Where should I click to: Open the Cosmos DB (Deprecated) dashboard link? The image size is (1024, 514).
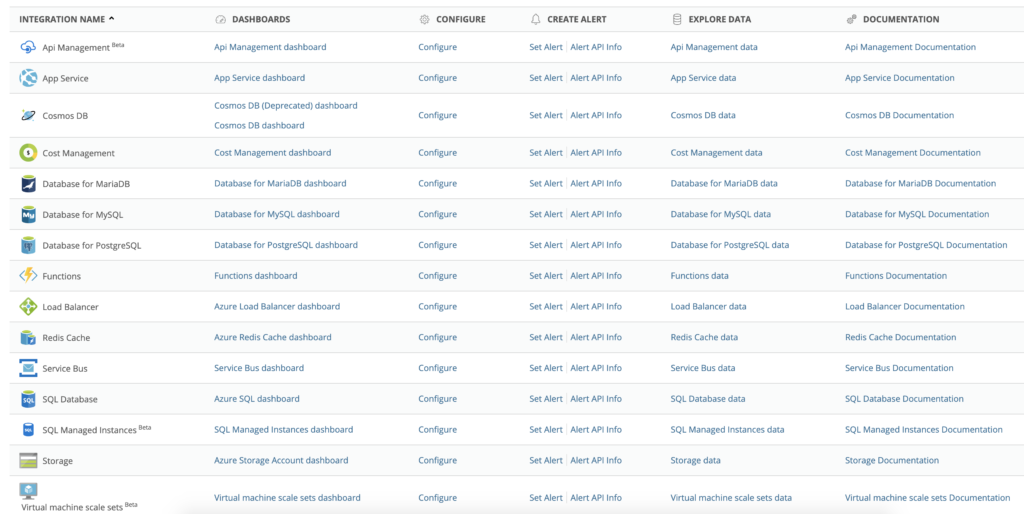[x=286, y=105]
